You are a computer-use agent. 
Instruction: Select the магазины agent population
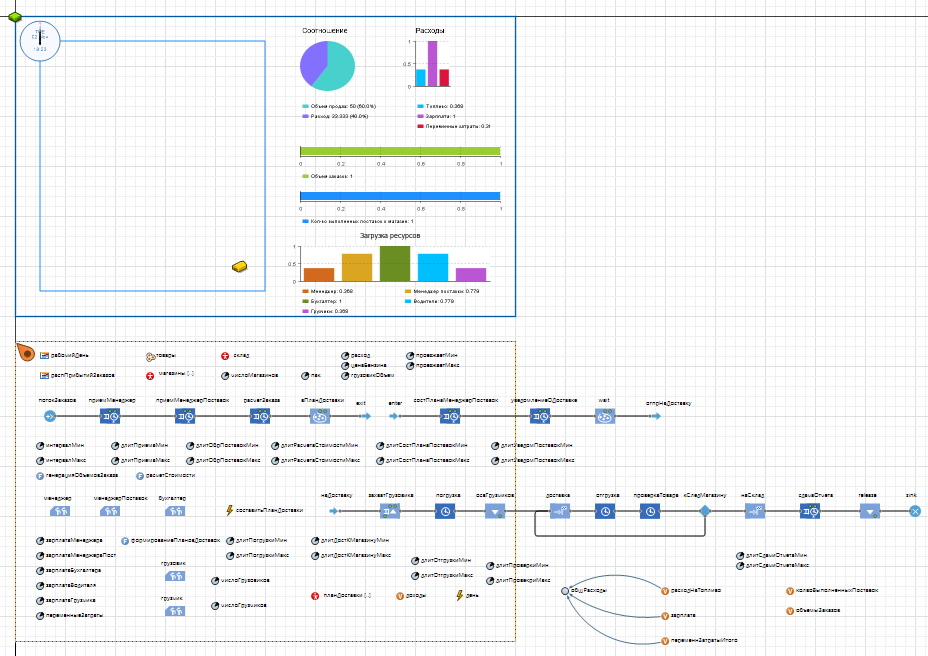pos(150,375)
